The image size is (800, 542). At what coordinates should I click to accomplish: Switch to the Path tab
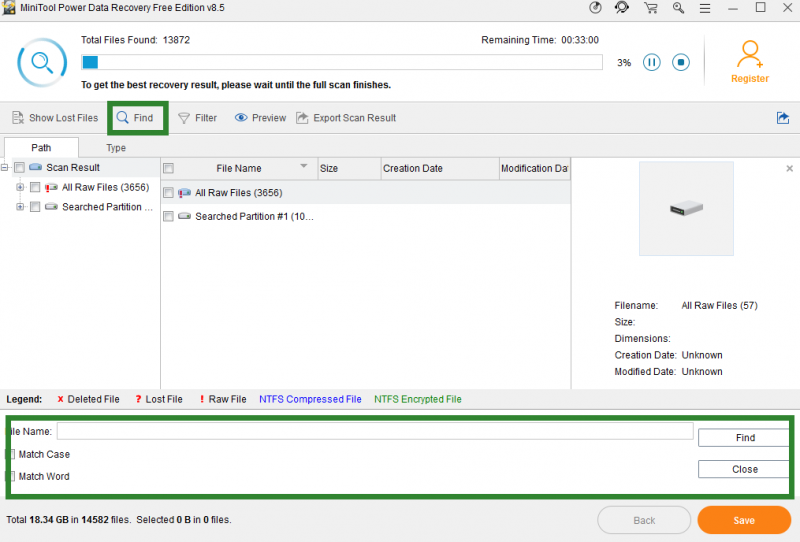41,147
